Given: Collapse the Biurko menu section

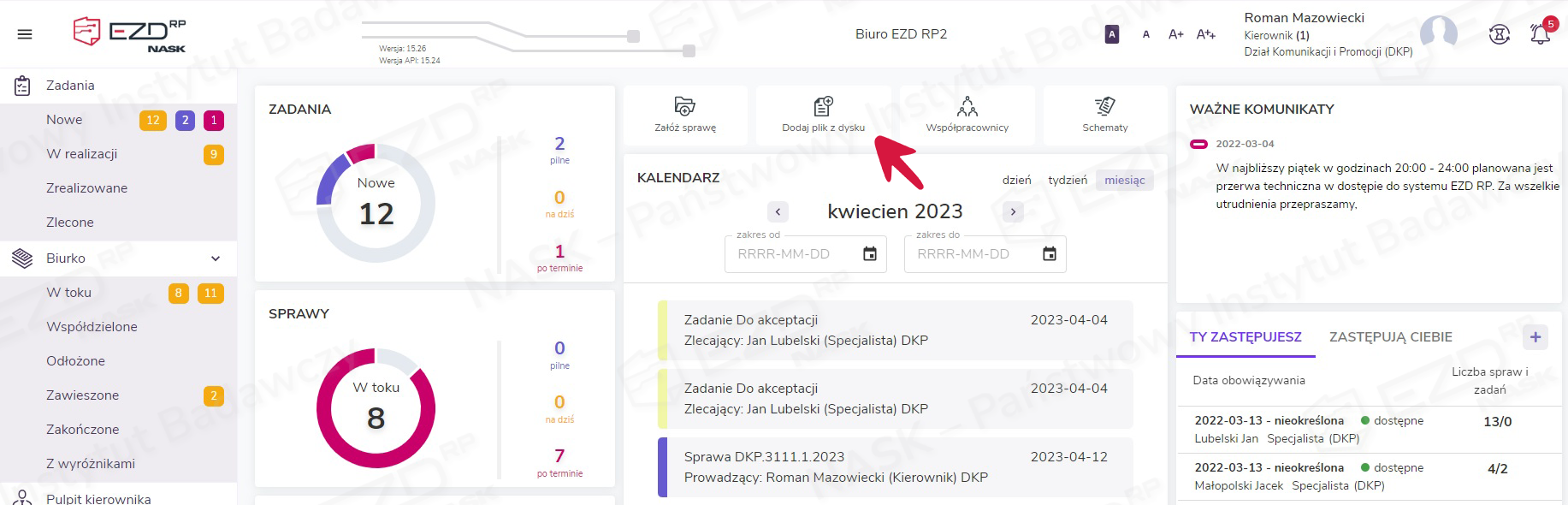Looking at the screenshot, I should pyautogui.click(x=216, y=258).
